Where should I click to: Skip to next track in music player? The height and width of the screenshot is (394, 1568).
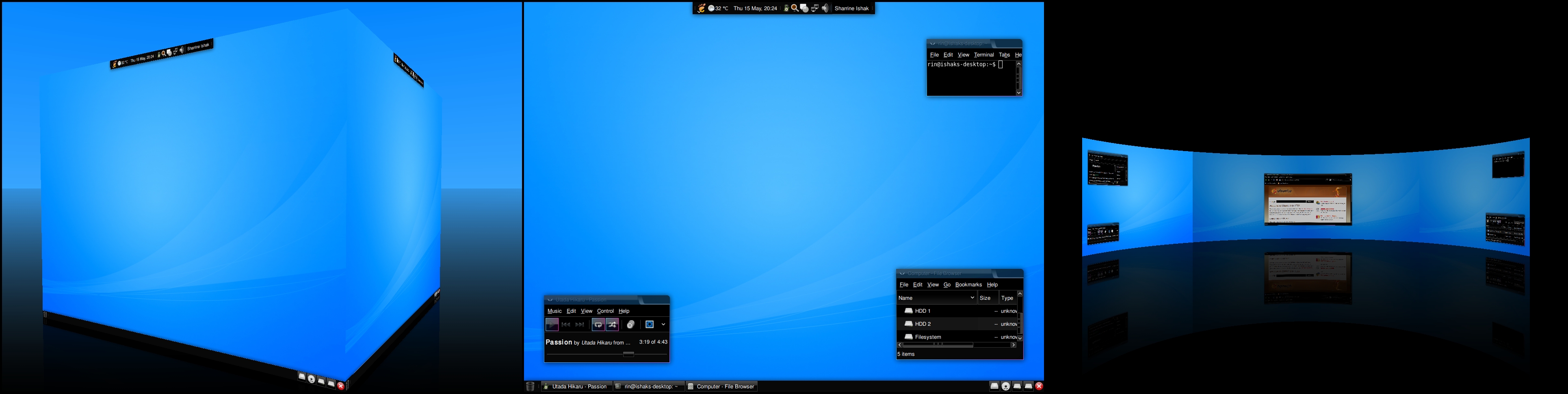pos(580,325)
